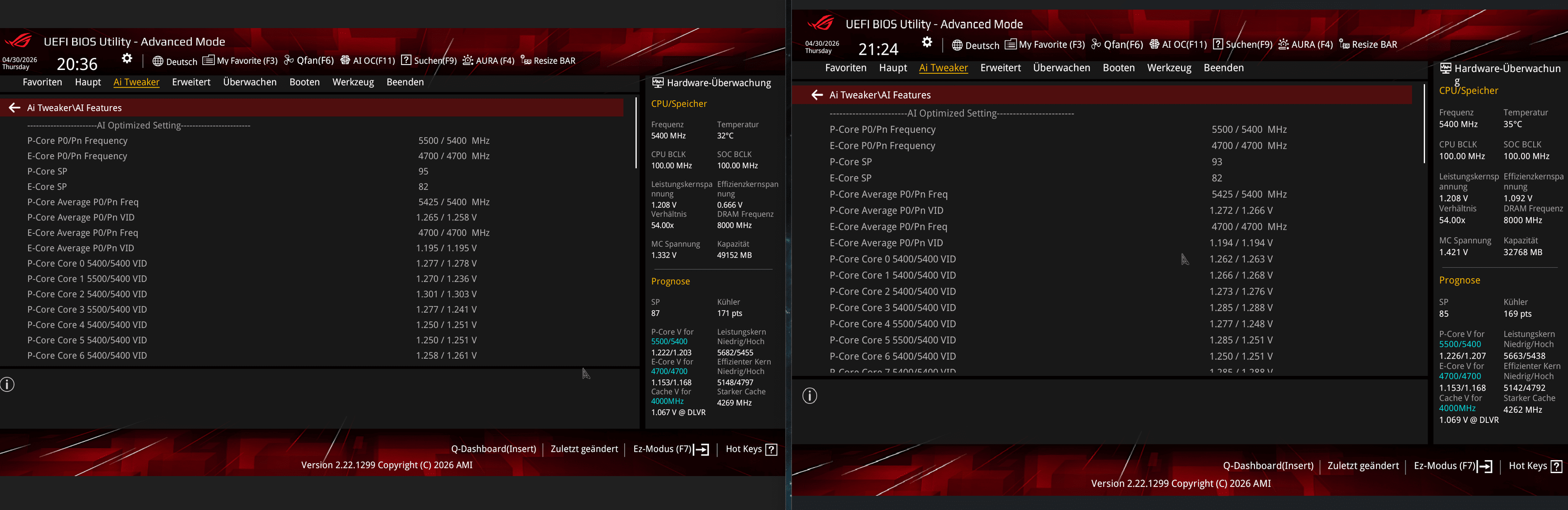
Task: Switch to Ez-Modus (F7) in the 20:36 BIOS
Action: [671, 449]
